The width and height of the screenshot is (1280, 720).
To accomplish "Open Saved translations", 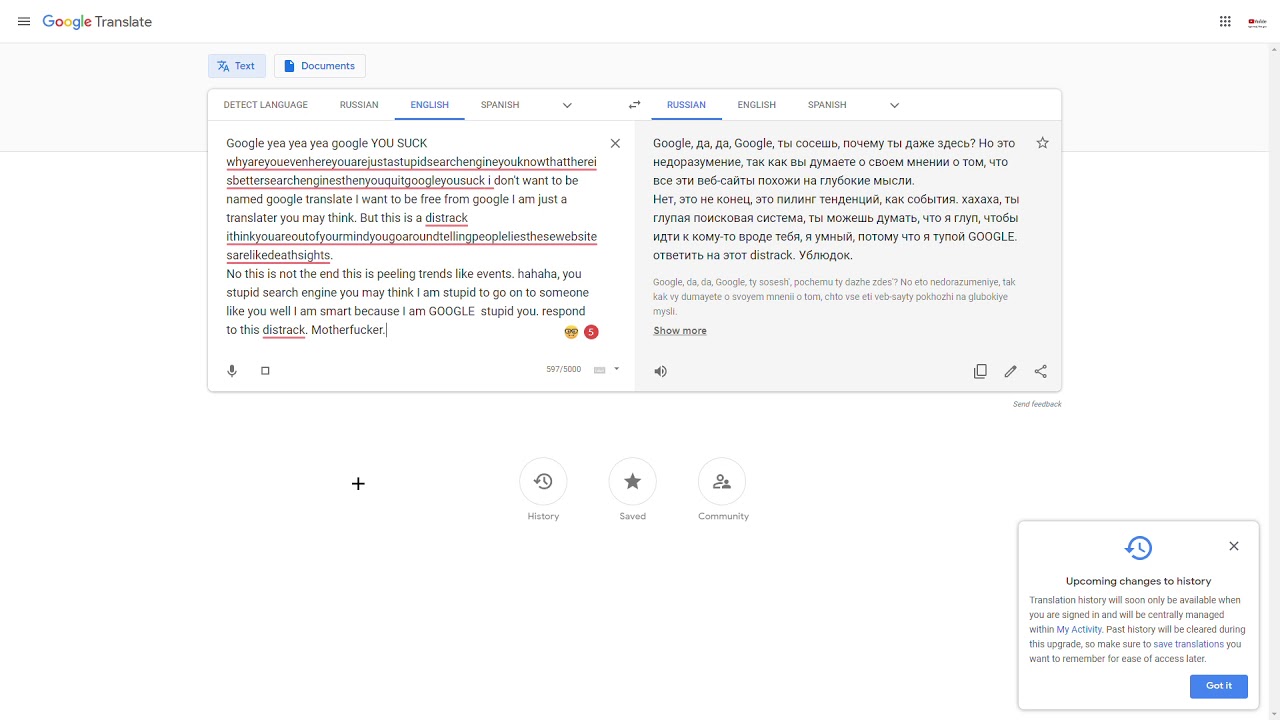I will point(633,482).
